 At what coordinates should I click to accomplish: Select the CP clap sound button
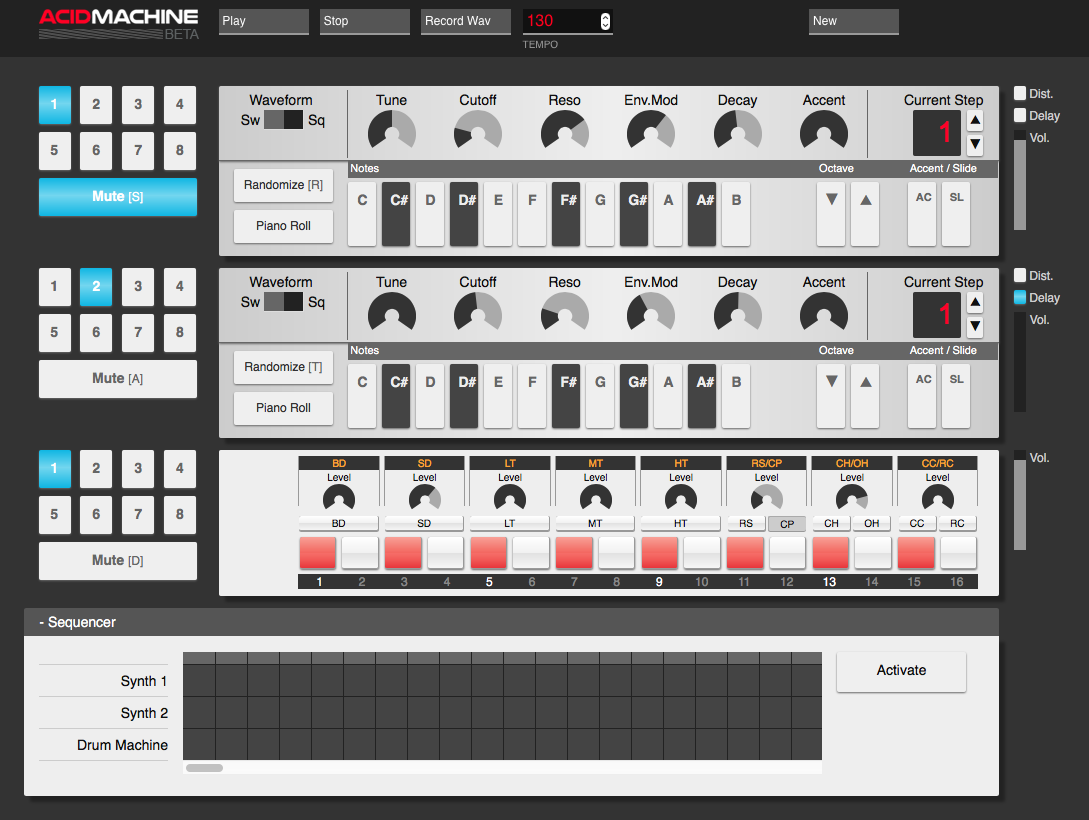pos(787,524)
